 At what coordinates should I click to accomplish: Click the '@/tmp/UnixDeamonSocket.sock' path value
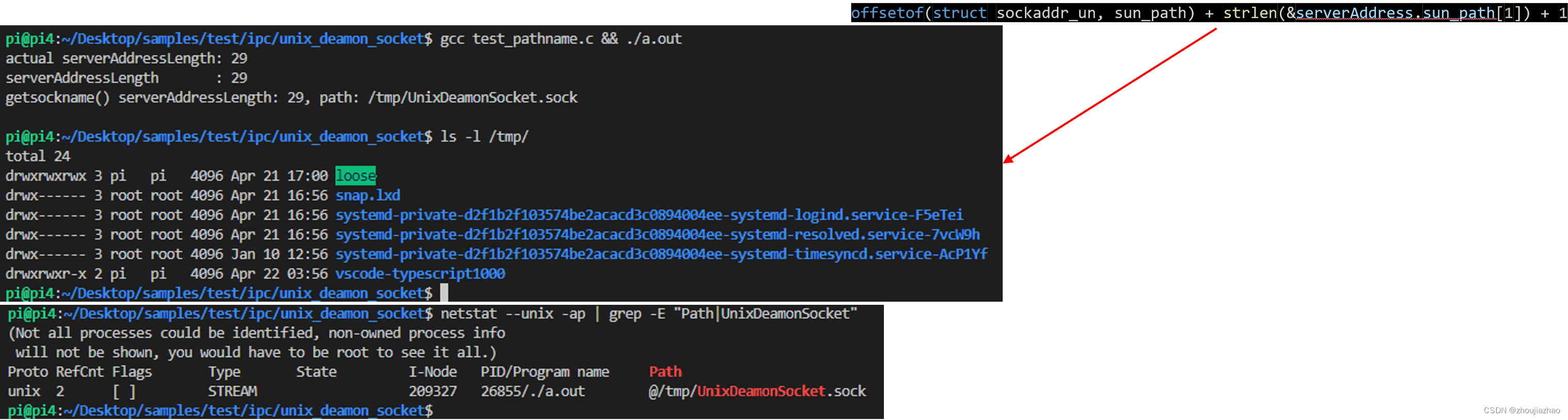click(x=757, y=391)
